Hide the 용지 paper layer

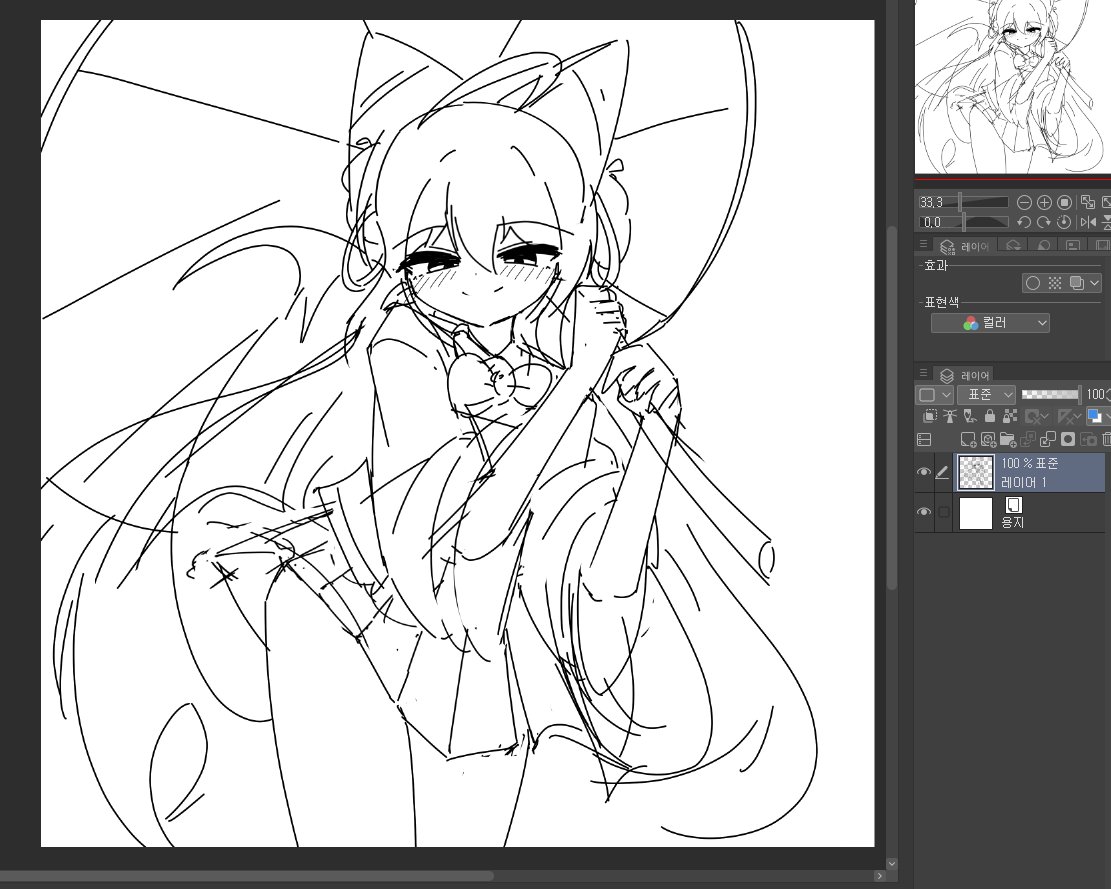[923, 512]
